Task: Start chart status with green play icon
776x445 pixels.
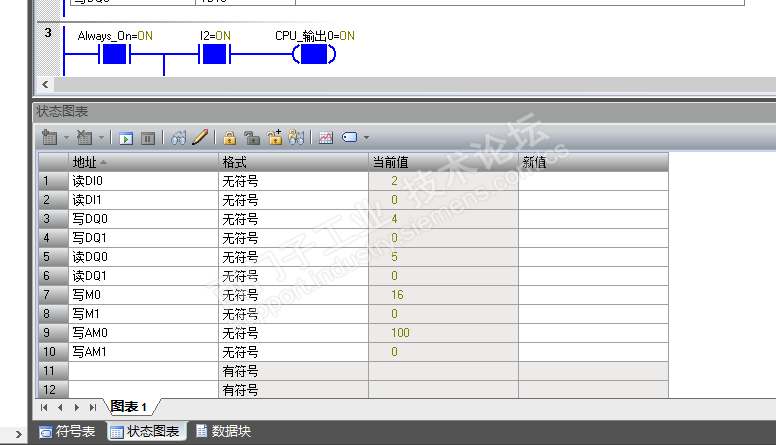Action: click(126, 138)
